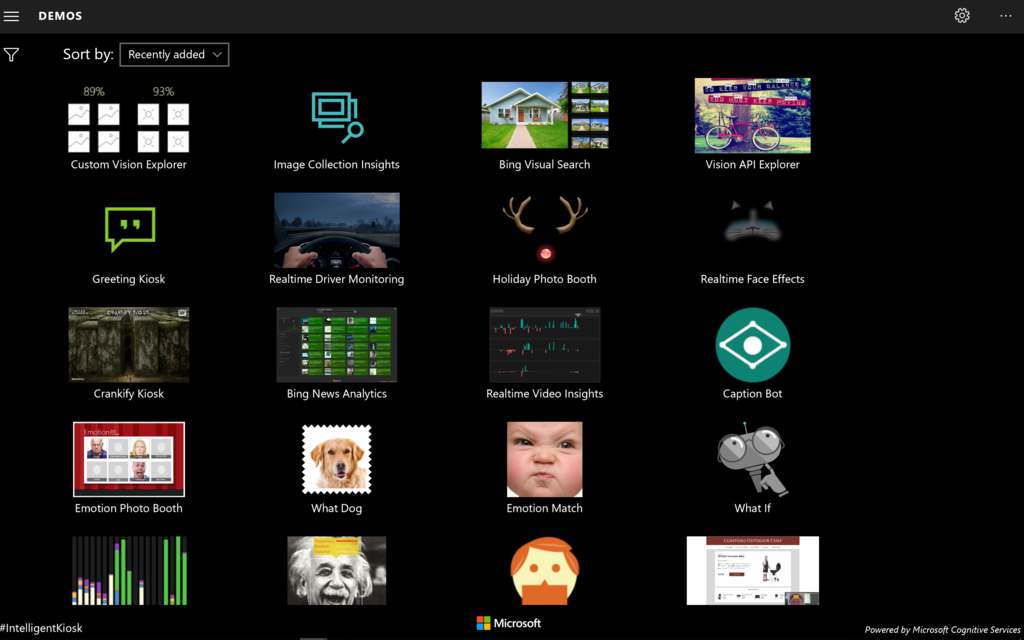Launch the Caption Bot teal icon
1024x640 pixels.
[x=752, y=345]
